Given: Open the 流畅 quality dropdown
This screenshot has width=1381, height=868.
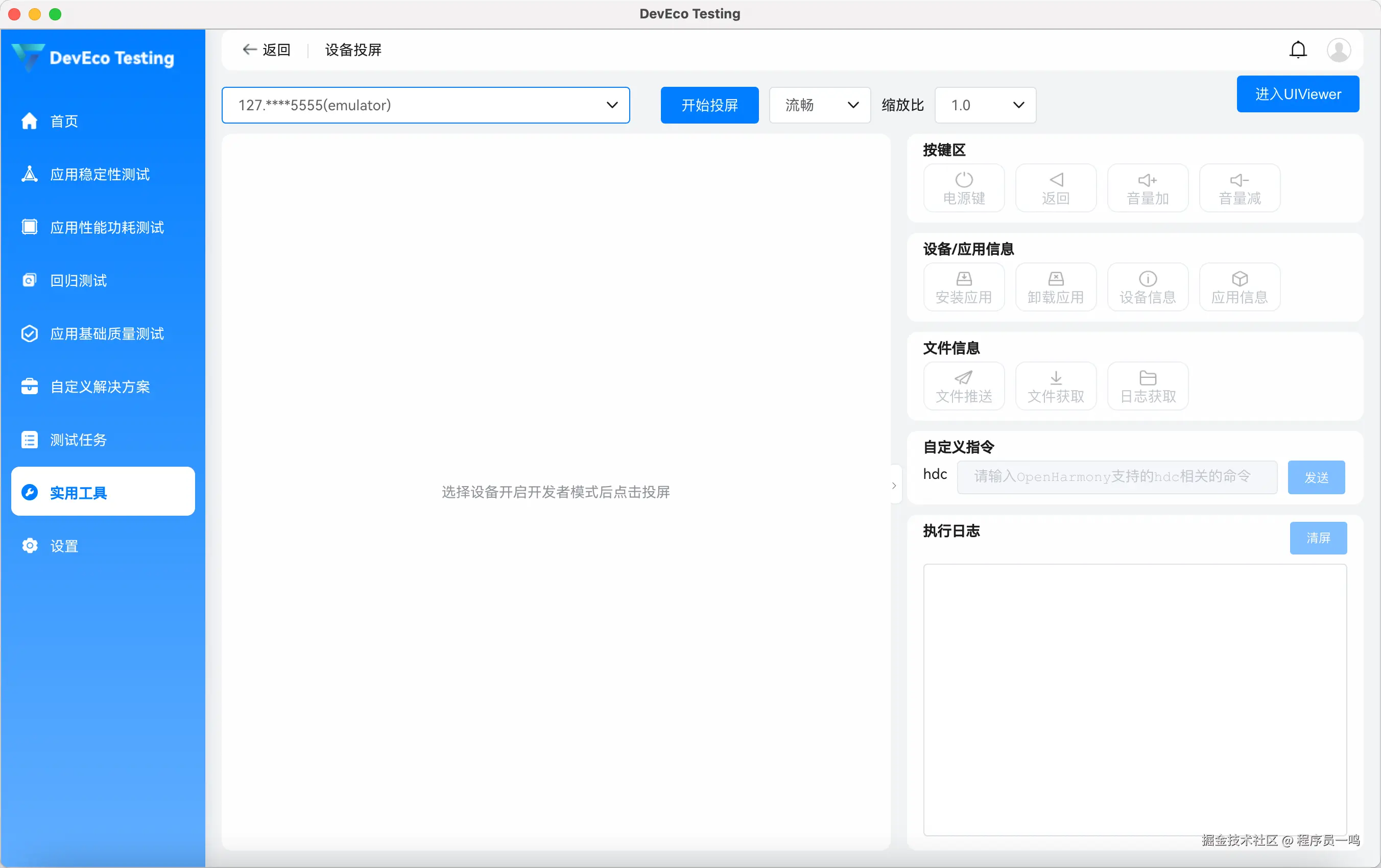Looking at the screenshot, I should click(819, 105).
